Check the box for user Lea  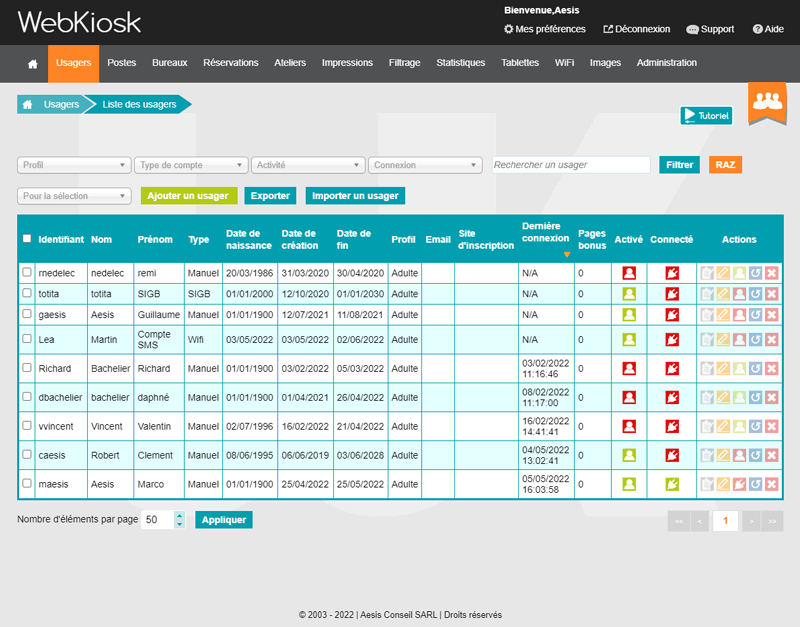[27, 339]
